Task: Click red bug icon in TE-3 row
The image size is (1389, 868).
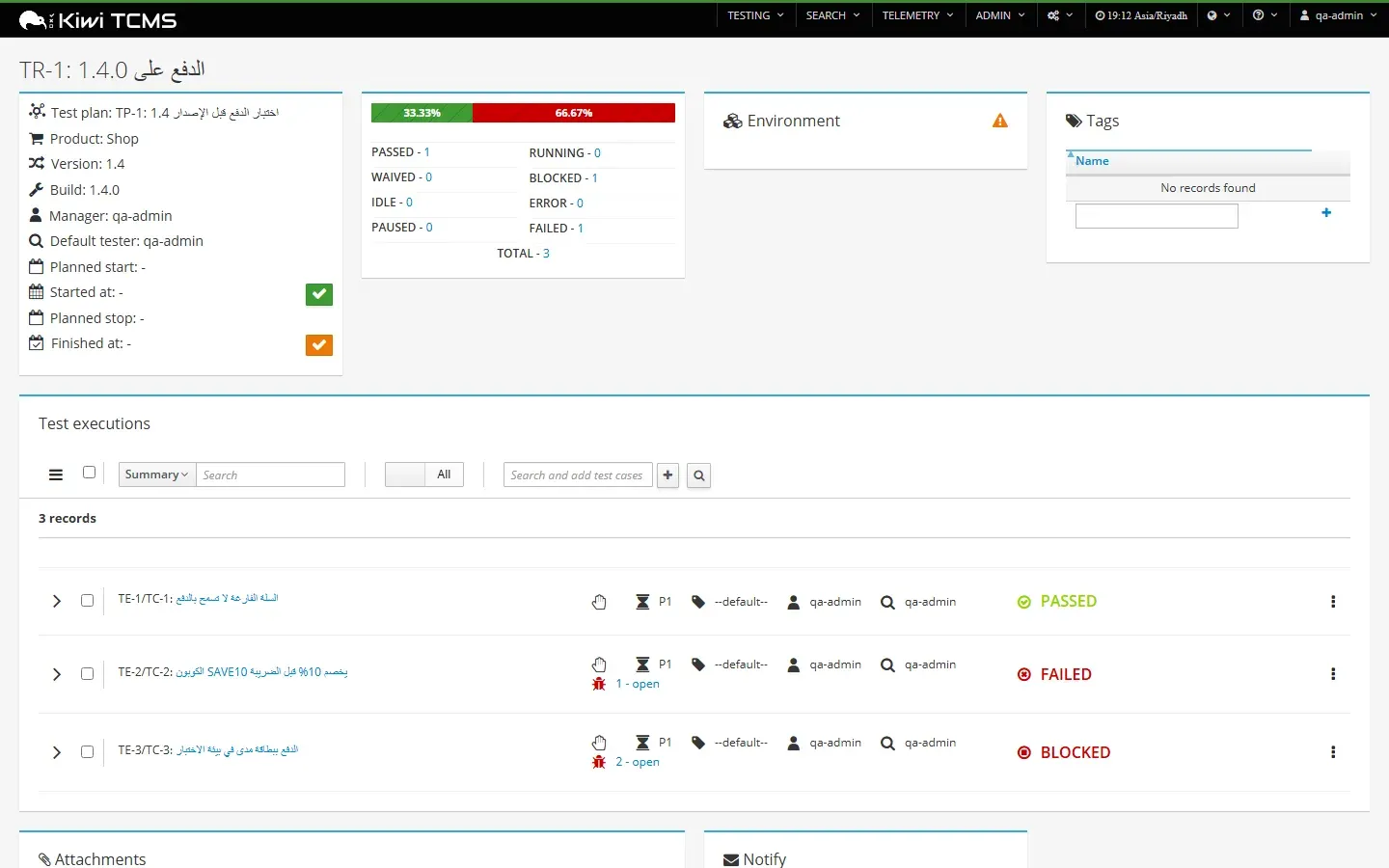Action: click(599, 762)
